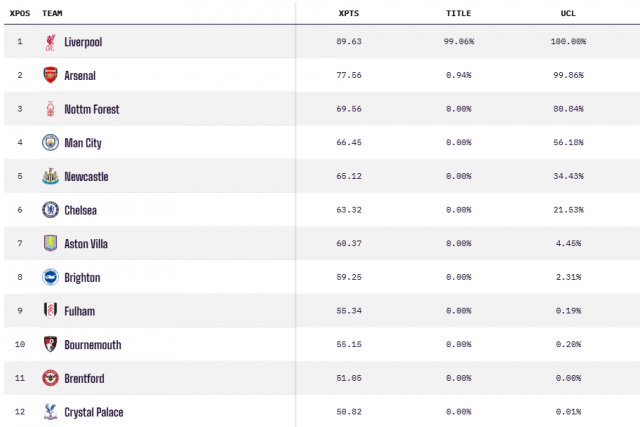Click the Arsenal club crest icon

tap(50, 75)
